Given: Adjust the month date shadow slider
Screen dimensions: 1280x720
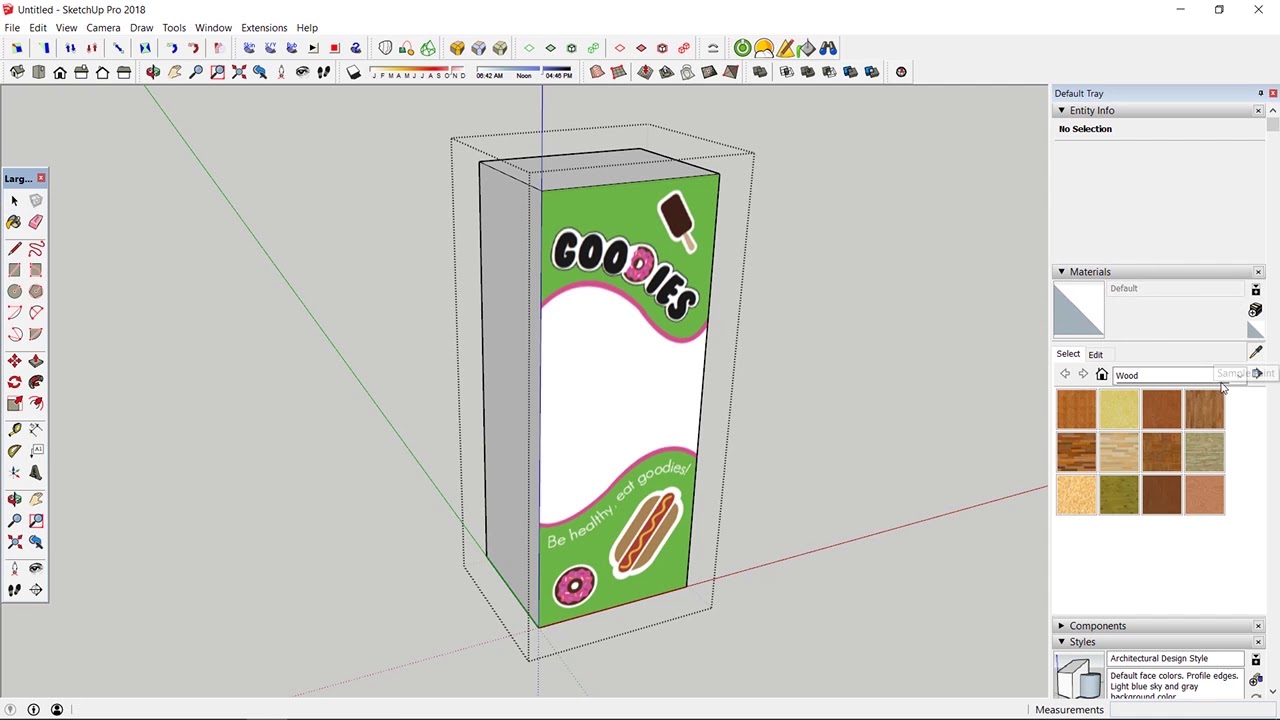Looking at the screenshot, I should [x=417, y=70].
